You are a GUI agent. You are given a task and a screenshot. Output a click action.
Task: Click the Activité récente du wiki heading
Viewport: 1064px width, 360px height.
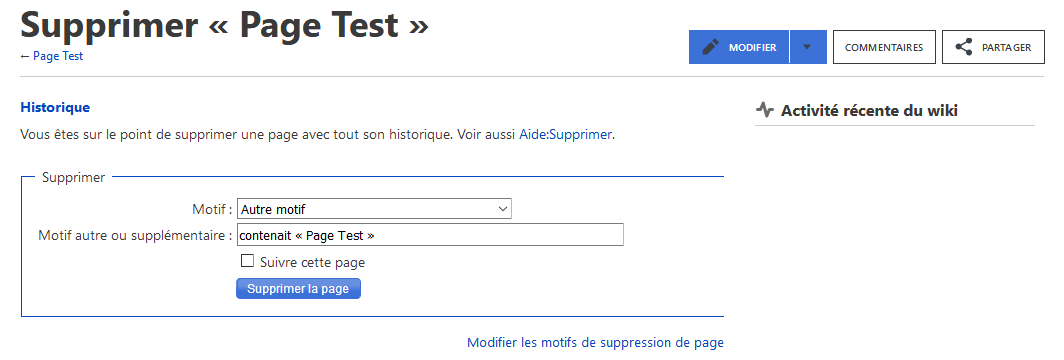(x=869, y=111)
